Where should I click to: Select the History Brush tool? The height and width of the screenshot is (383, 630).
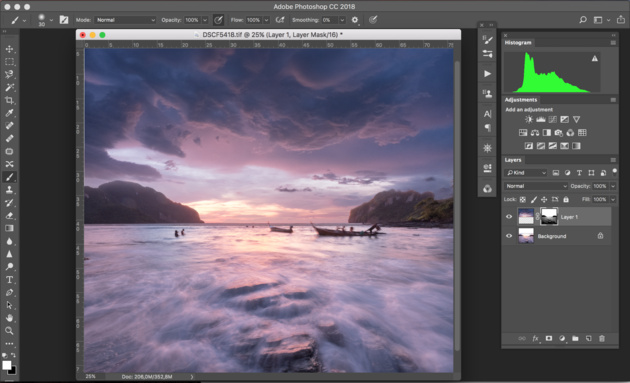(x=9, y=203)
